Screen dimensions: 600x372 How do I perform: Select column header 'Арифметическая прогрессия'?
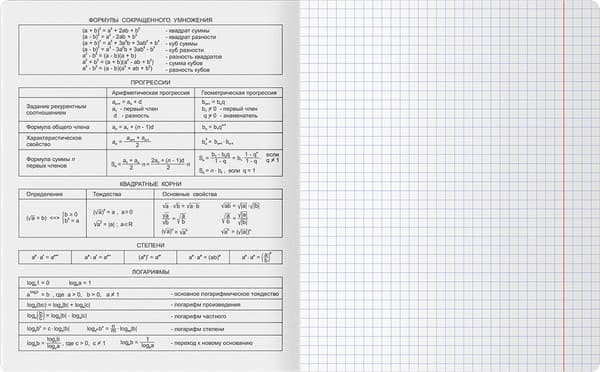[x=151, y=93]
